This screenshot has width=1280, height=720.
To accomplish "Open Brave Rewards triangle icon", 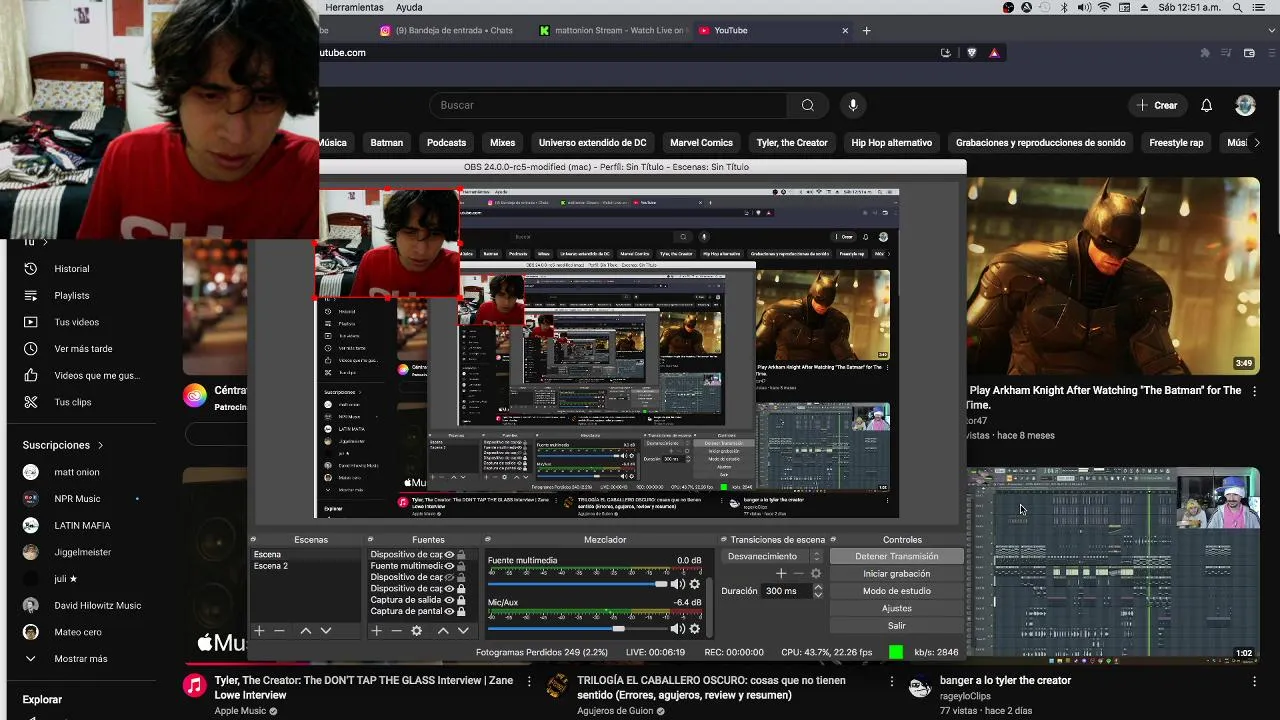I will (994, 53).
